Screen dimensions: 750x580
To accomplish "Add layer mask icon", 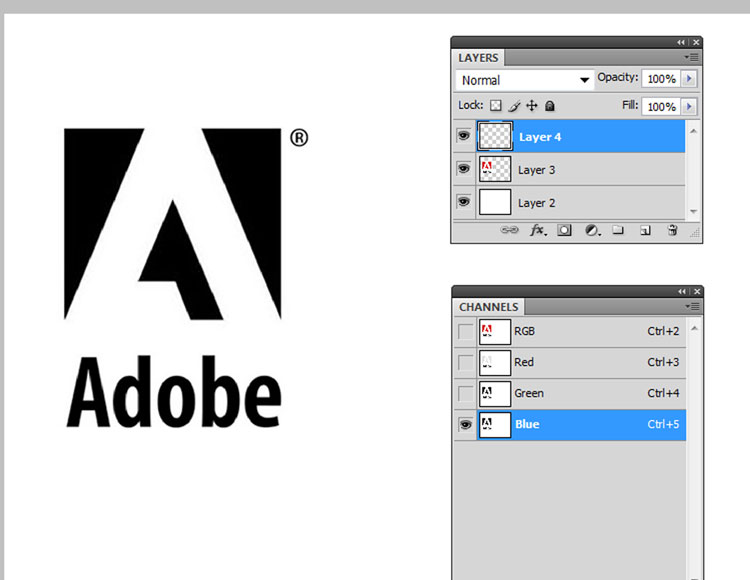I will [564, 230].
